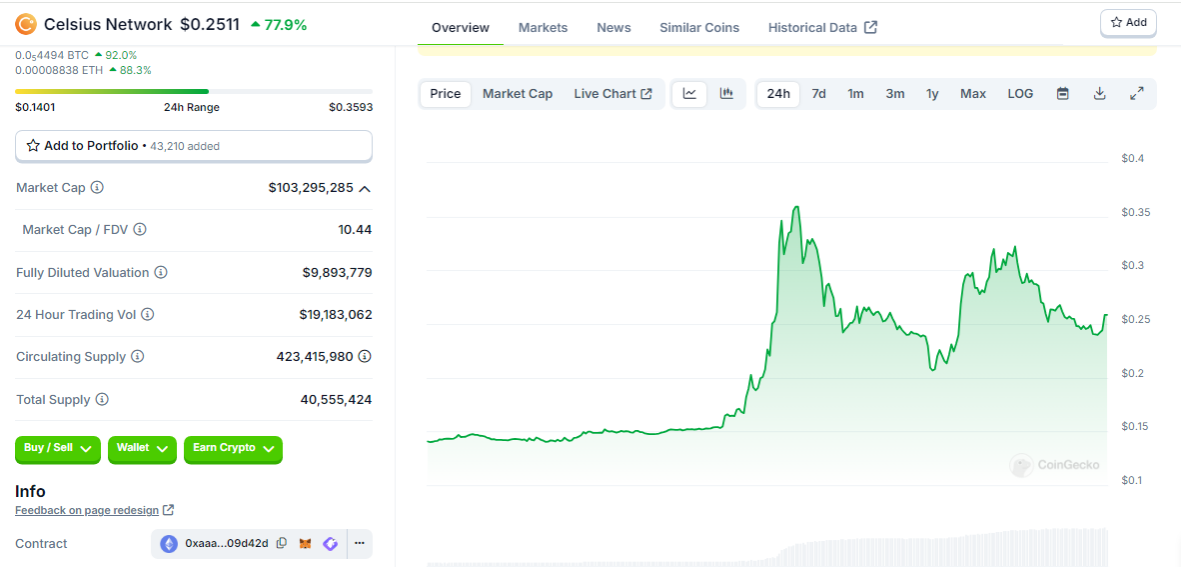Switch to the Similar Coins tab

click(x=700, y=27)
